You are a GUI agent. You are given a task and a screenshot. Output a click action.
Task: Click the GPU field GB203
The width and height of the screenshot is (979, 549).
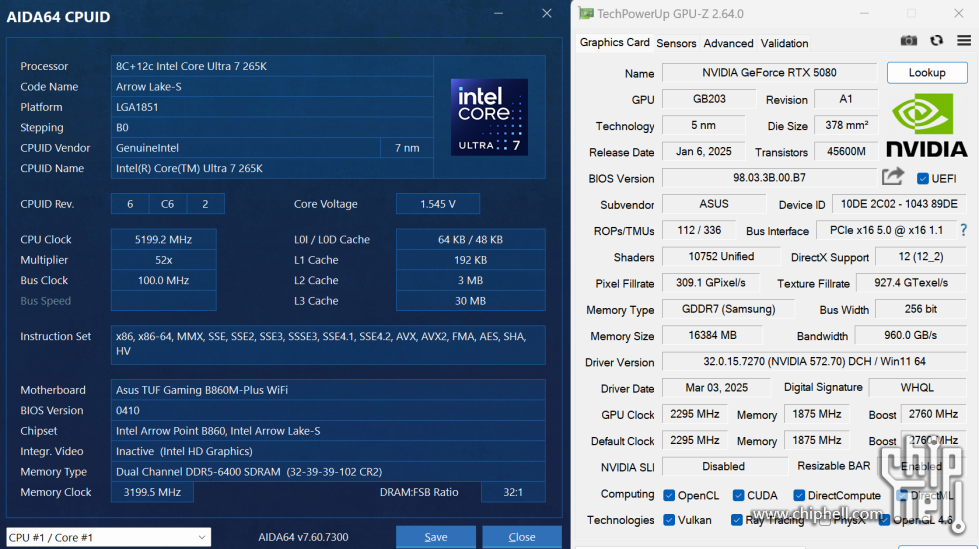click(709, 99)
